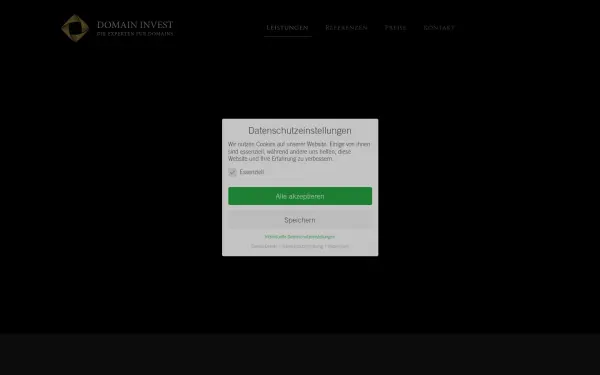Open the Impressum link in dialog

coord(338,246)
